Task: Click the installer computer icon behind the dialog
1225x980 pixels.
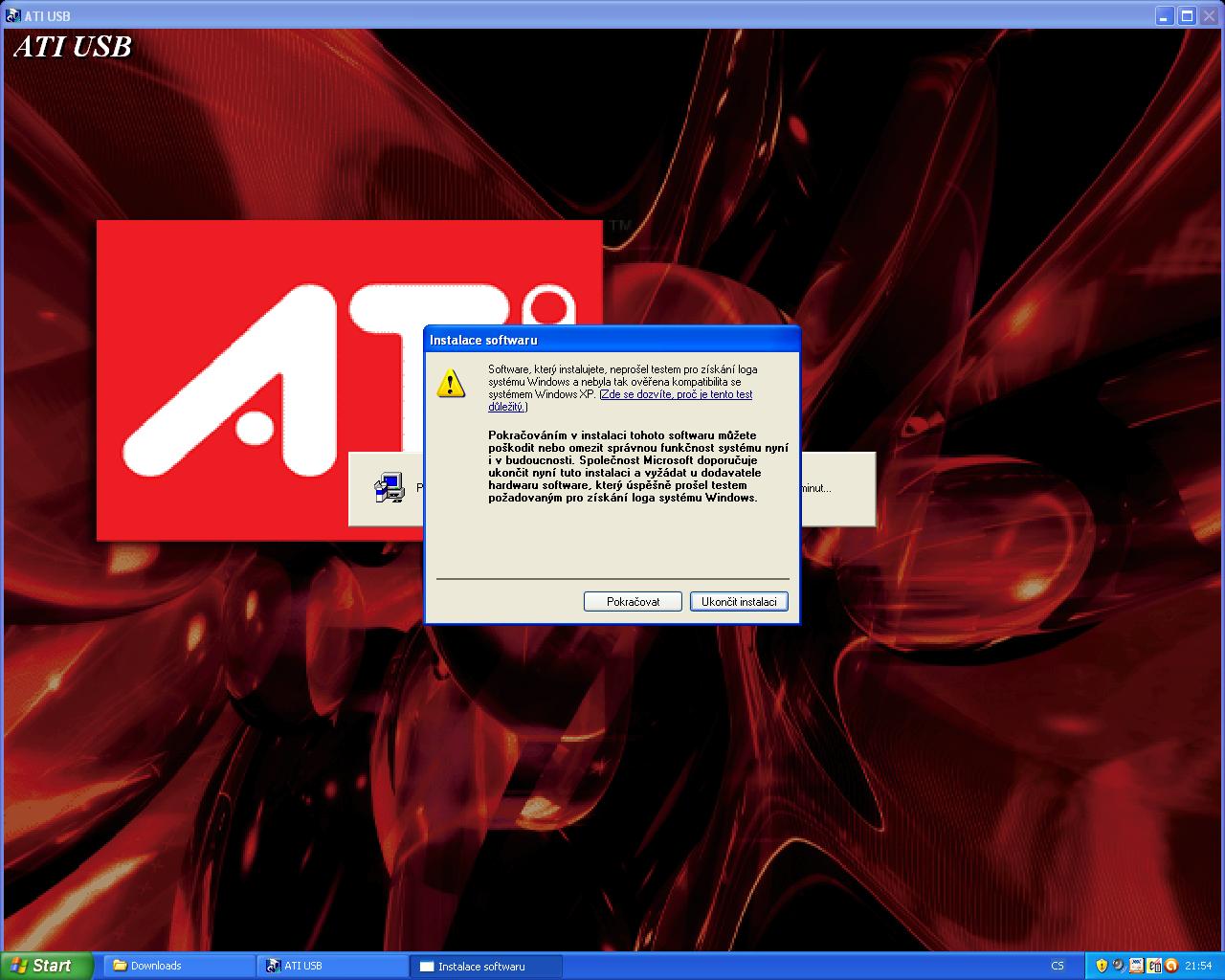Action: (389, 488)
